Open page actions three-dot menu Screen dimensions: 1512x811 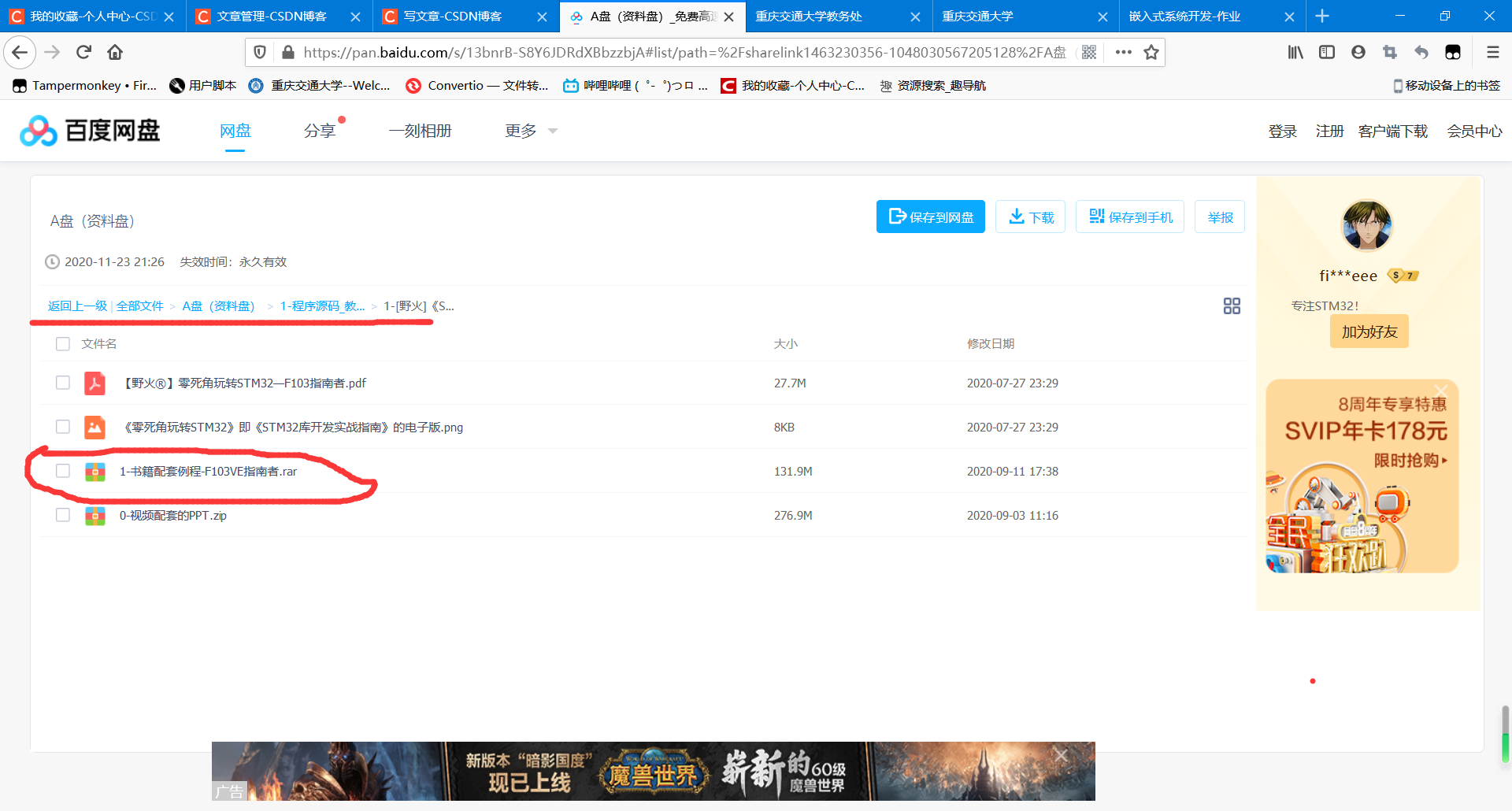(1124, 52)
